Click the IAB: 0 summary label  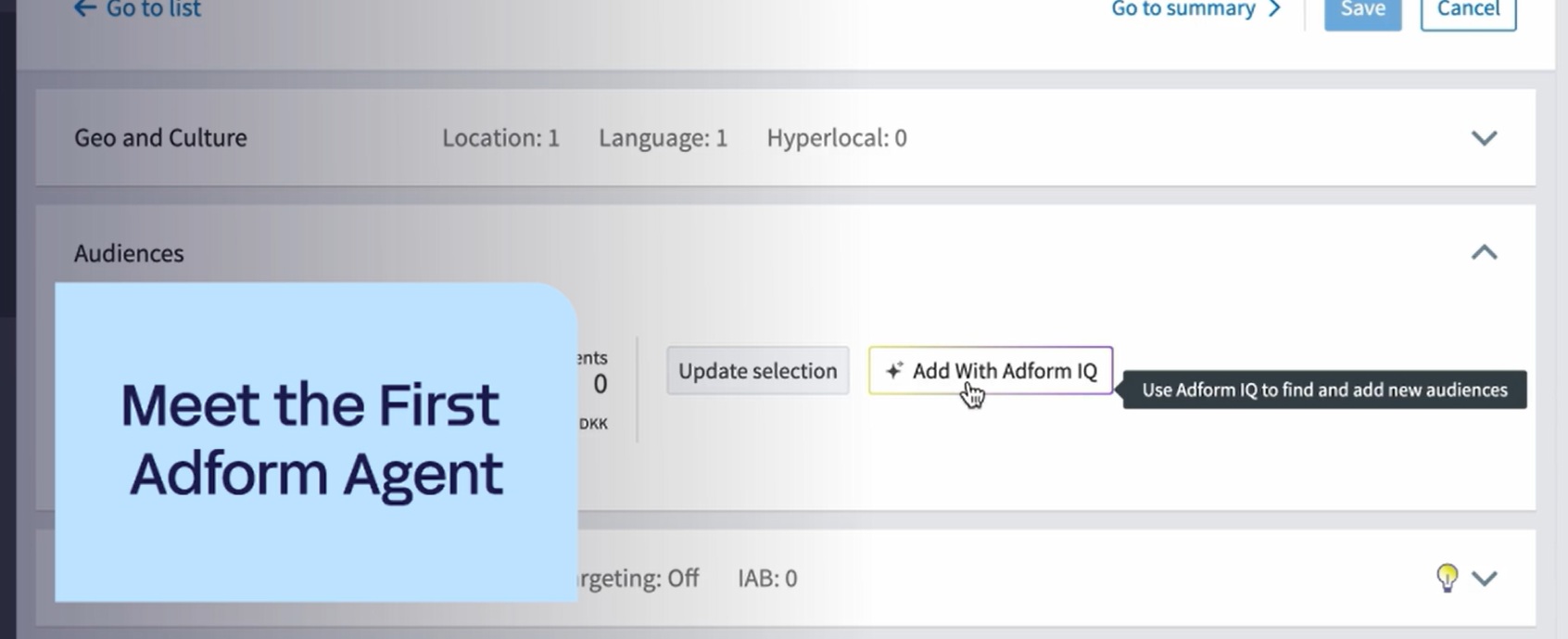[766, 579]
